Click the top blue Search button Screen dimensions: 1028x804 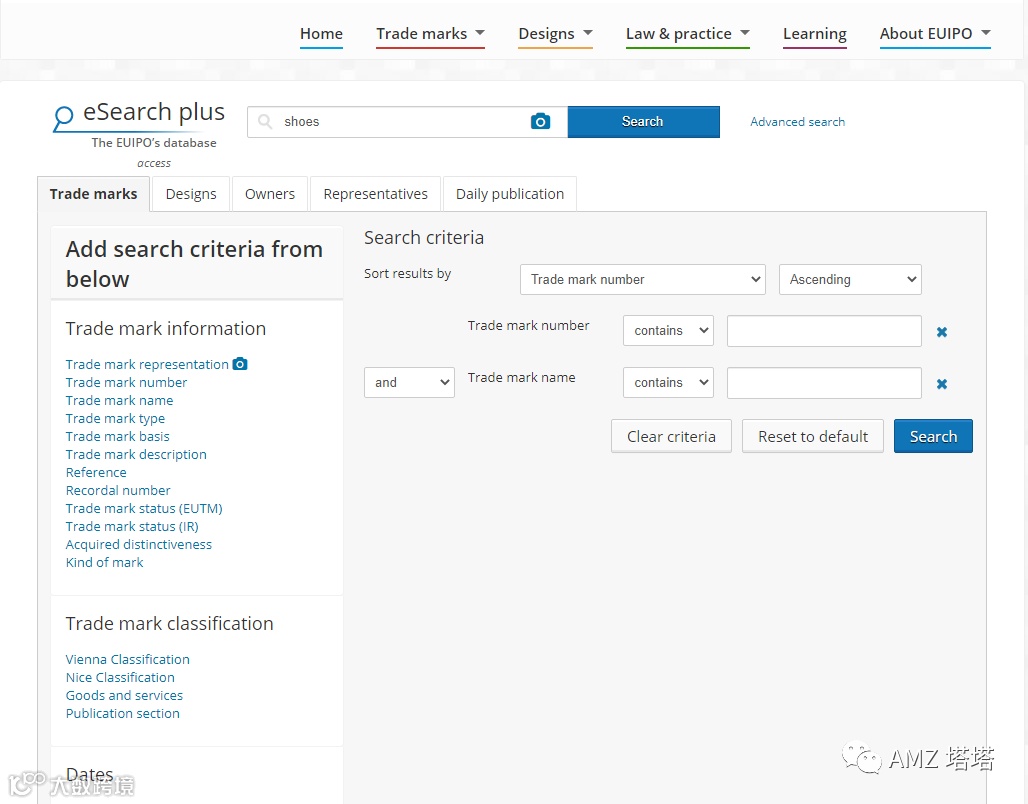point(643,121)
